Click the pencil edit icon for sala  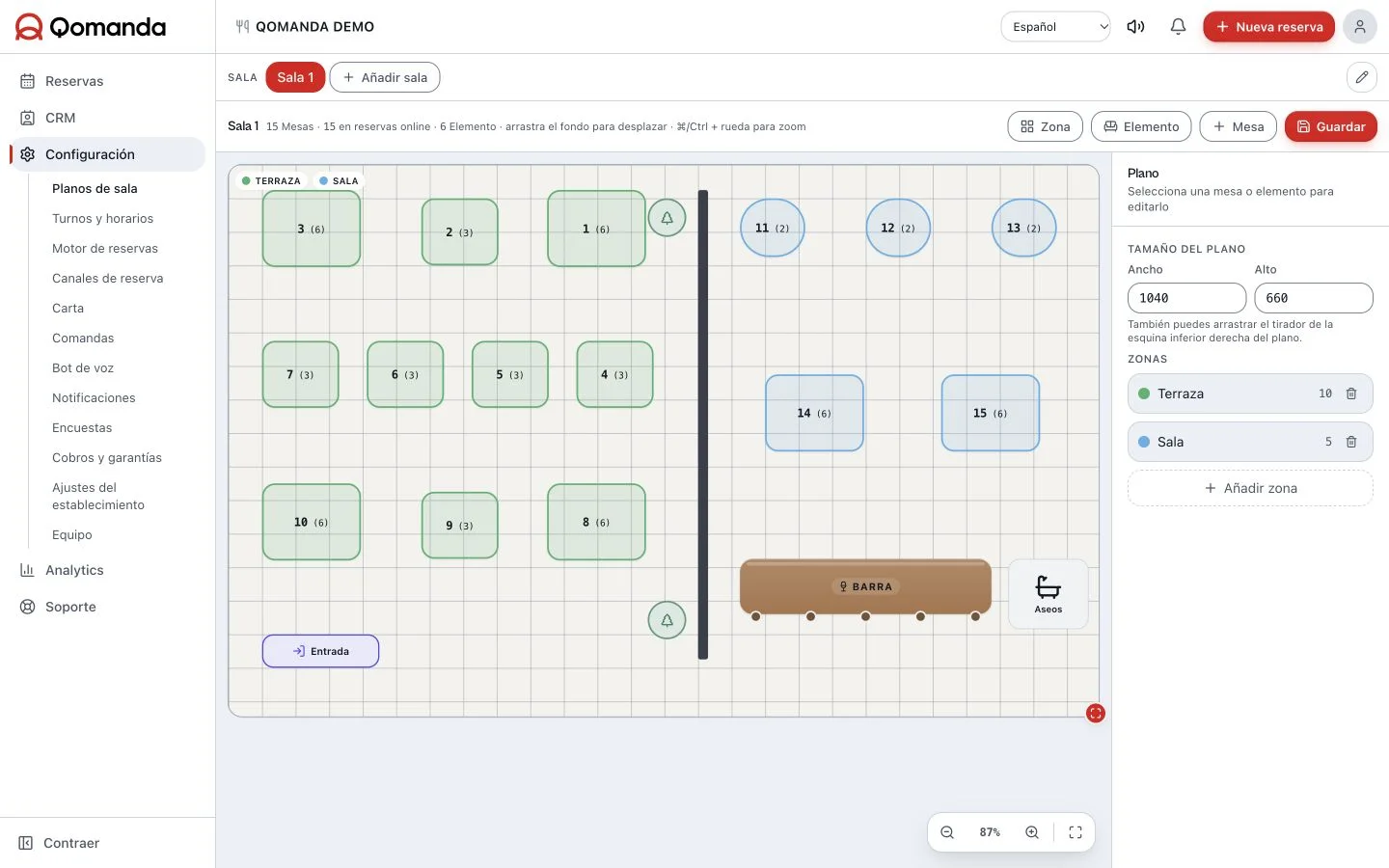click(x=1362, y=77)
